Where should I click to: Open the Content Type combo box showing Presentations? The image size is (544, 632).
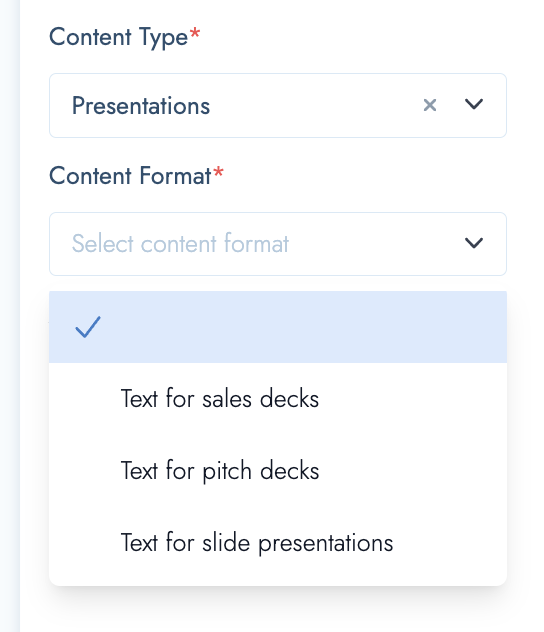click(x=278, y=106)
